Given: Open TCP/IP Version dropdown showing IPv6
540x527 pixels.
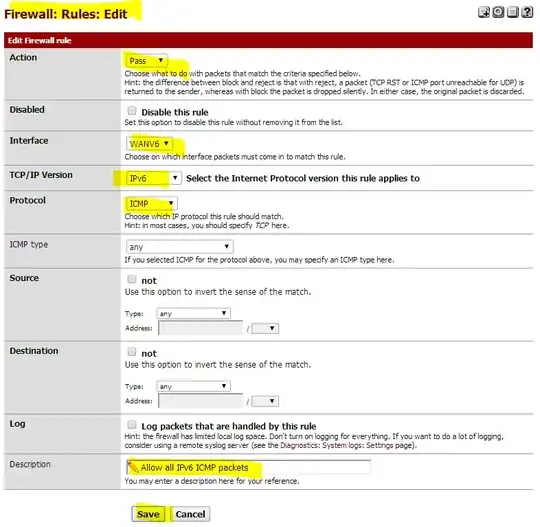Looking at the screenshot, I should pos(154,178).
